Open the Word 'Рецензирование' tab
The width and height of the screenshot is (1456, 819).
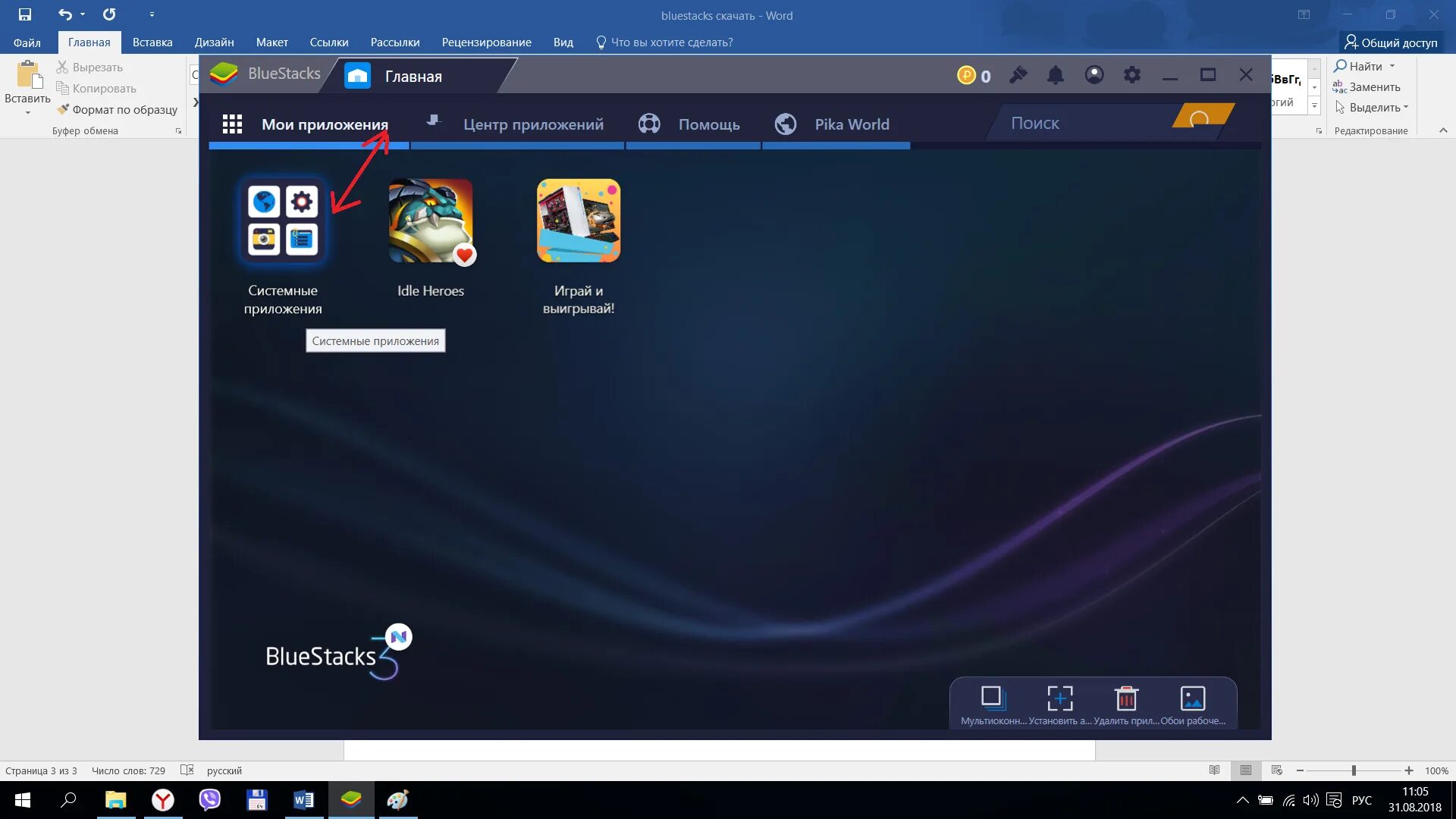tap(486, 42)
